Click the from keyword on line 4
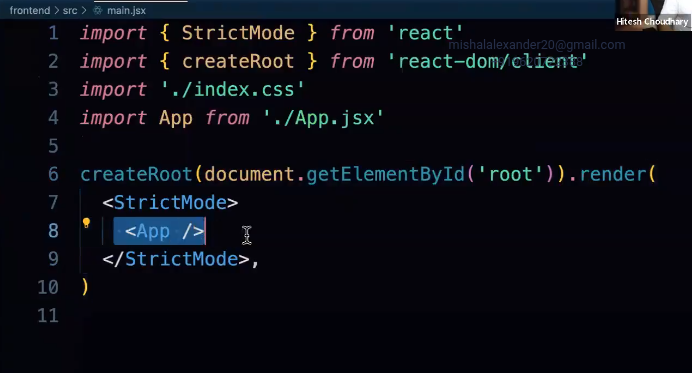 [x=227, y=118]
